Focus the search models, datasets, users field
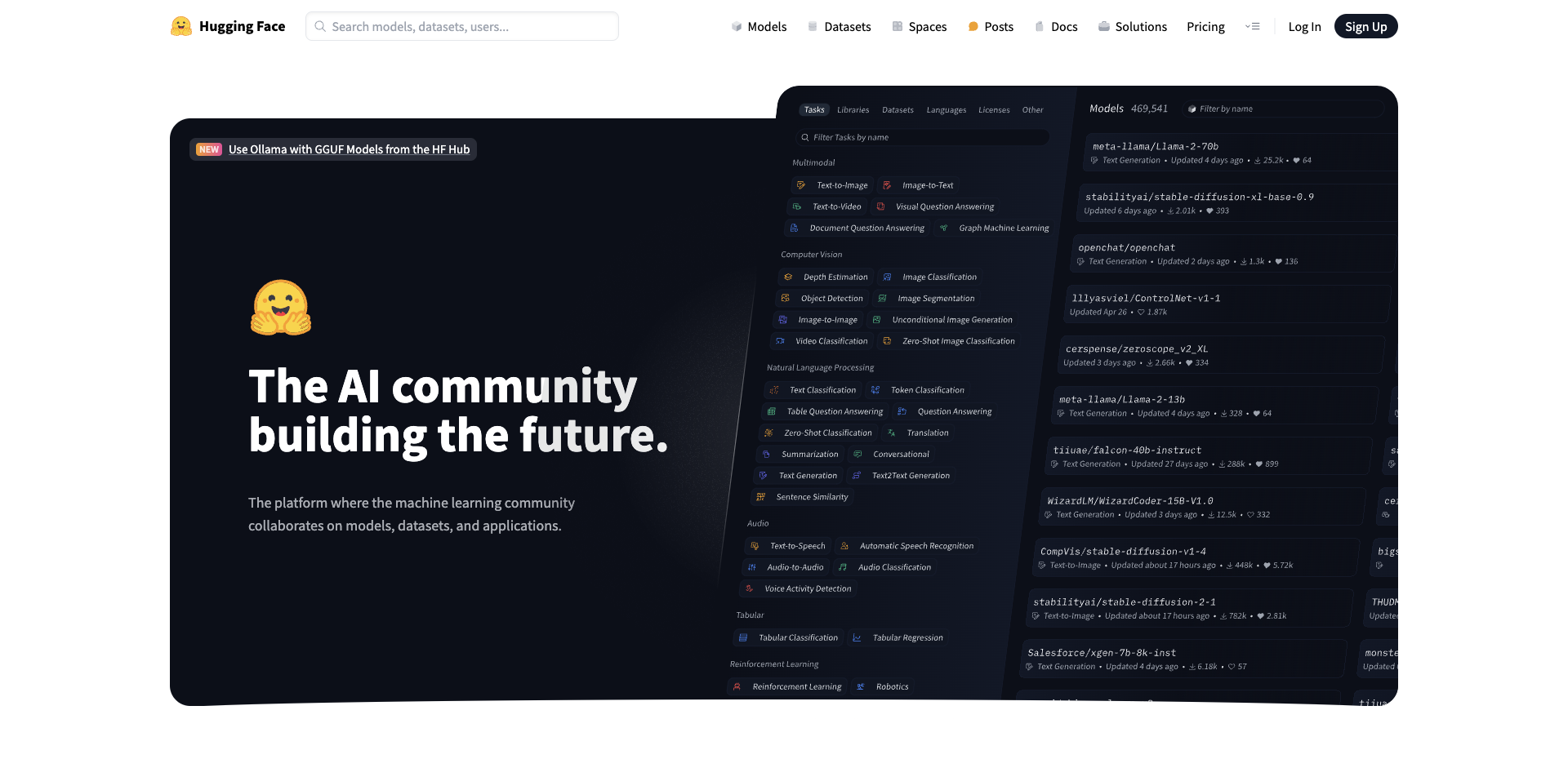Screen dimensions: 1568x768 coord(462,26)
